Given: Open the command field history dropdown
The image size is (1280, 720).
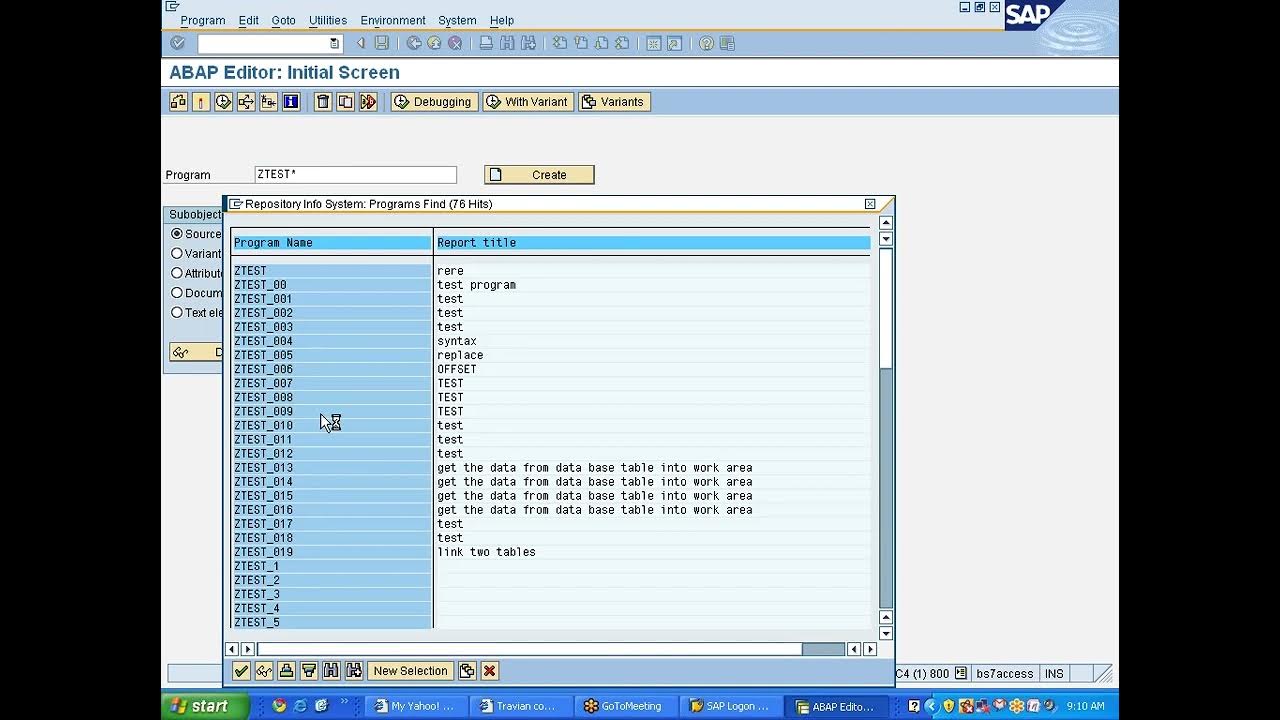Looking at the screenshot, I should 334,44.
